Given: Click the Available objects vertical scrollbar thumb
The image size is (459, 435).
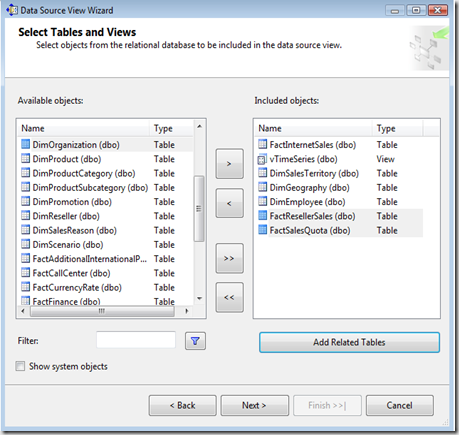Looking at the screenshot, I should pyautogui.click(x=199, y=209).
